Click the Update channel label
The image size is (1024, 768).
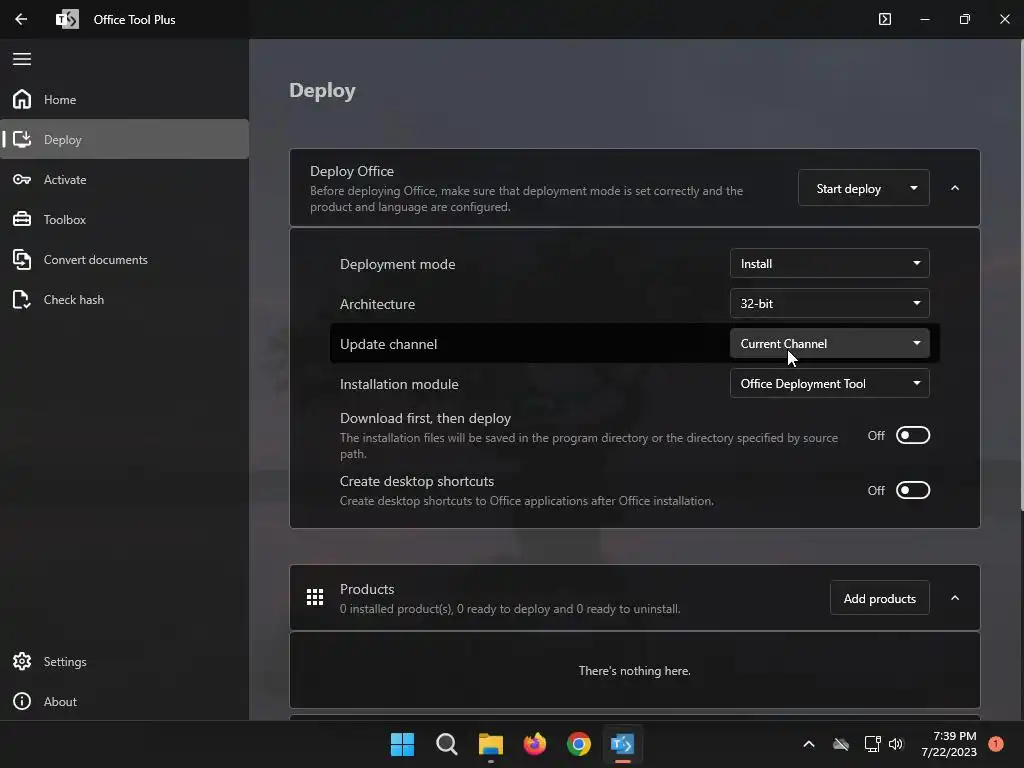[x=388, y=344]
